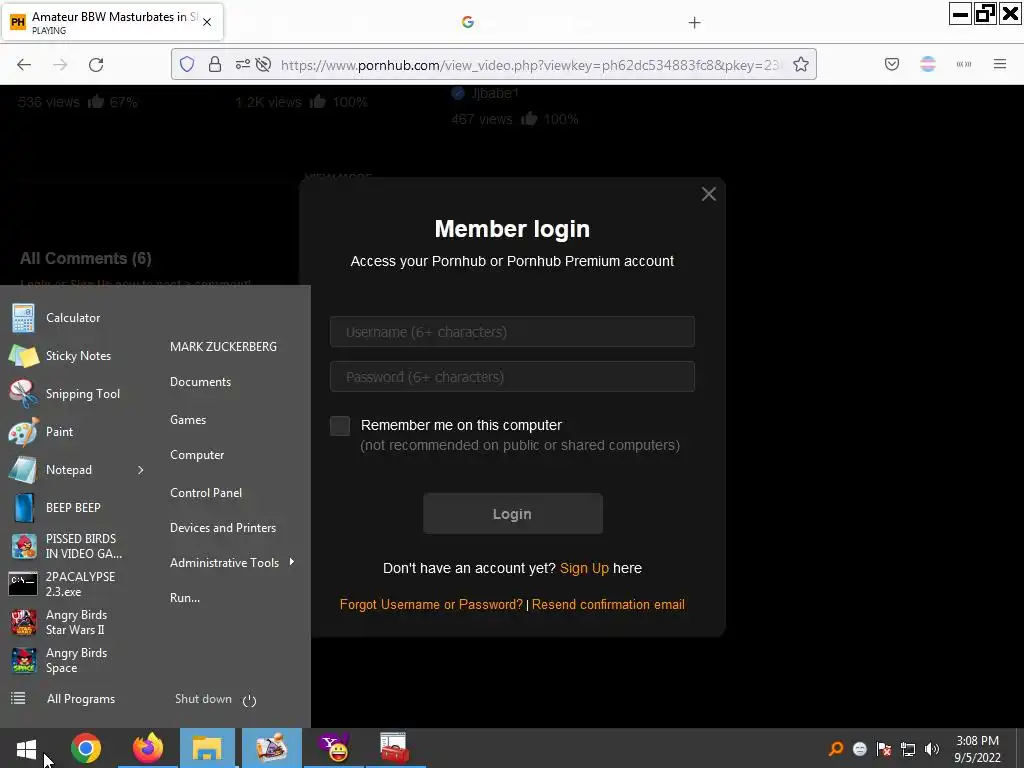Open a new browser tab

click(x=694, y=23)
